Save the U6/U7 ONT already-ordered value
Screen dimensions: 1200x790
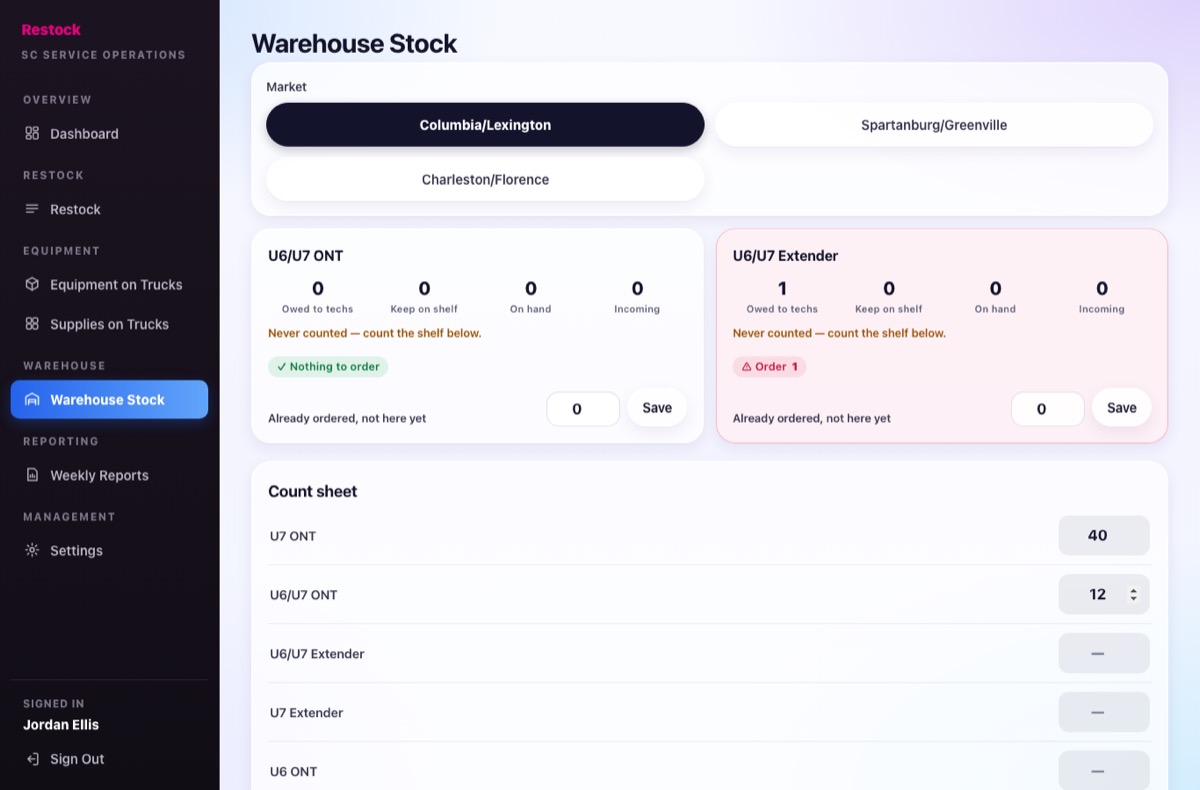657,408
